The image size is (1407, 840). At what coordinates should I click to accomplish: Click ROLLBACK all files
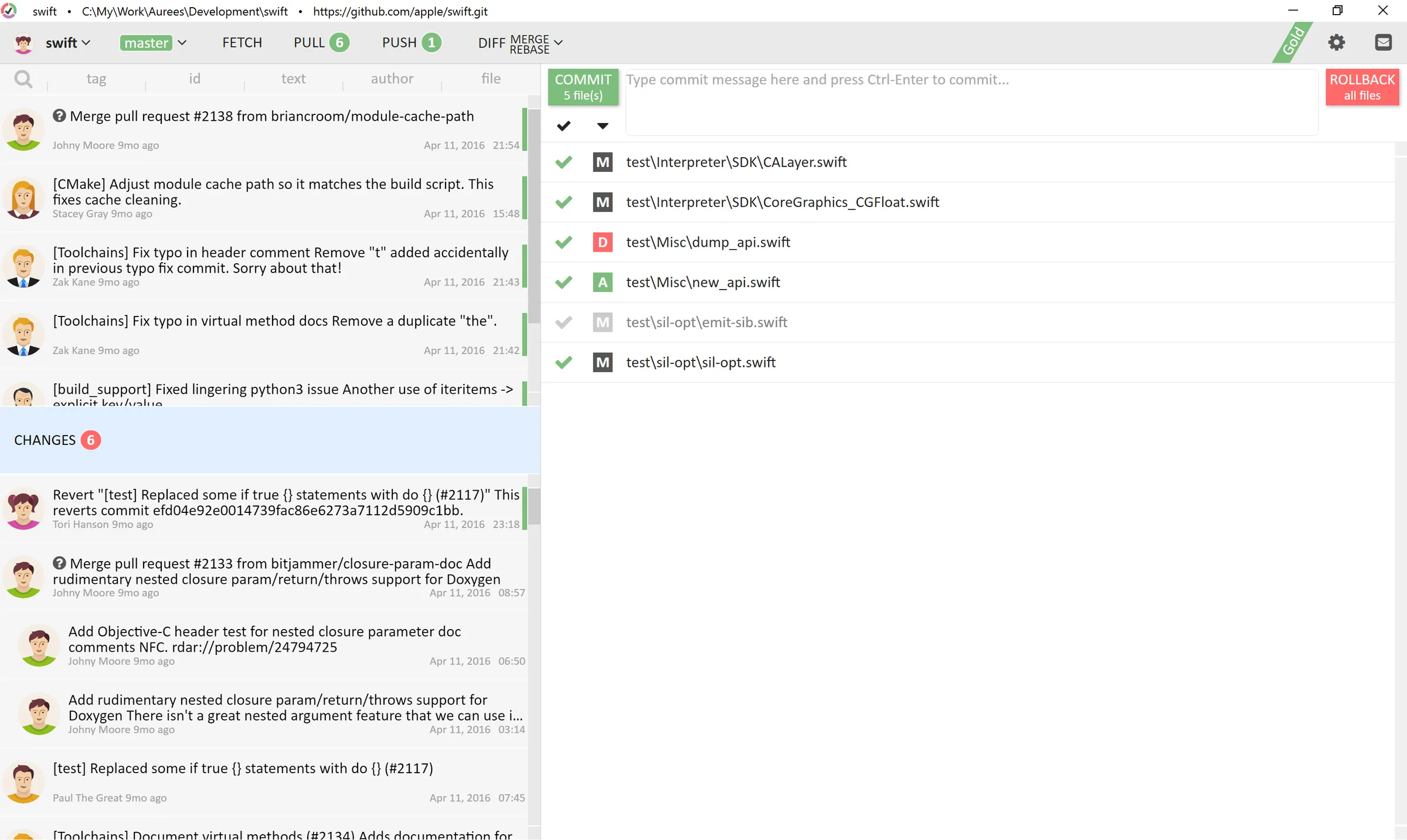(1362, 87)
